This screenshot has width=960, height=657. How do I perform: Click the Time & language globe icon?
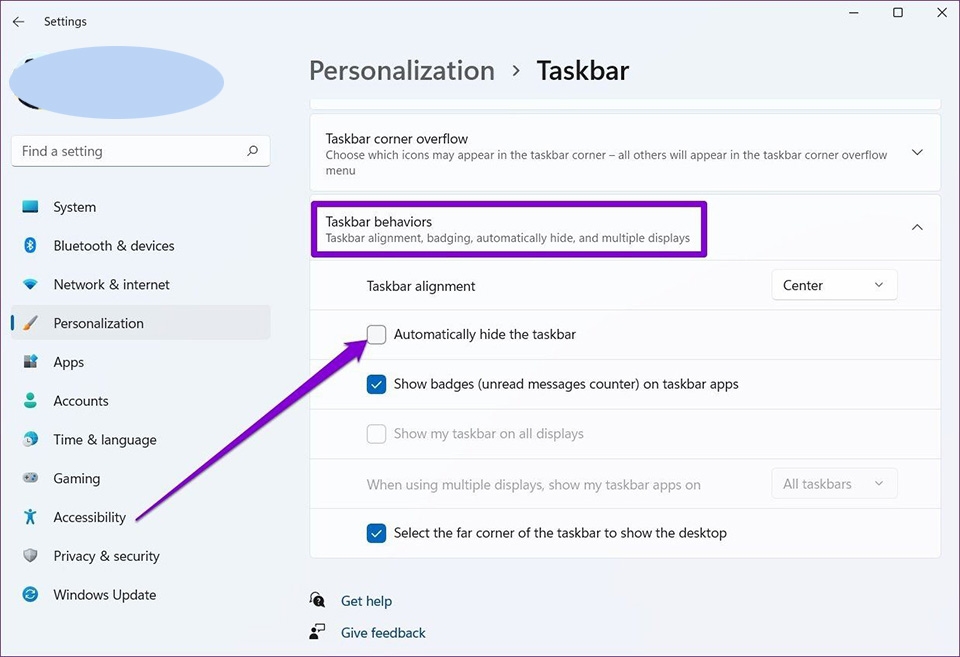point(30,439)
